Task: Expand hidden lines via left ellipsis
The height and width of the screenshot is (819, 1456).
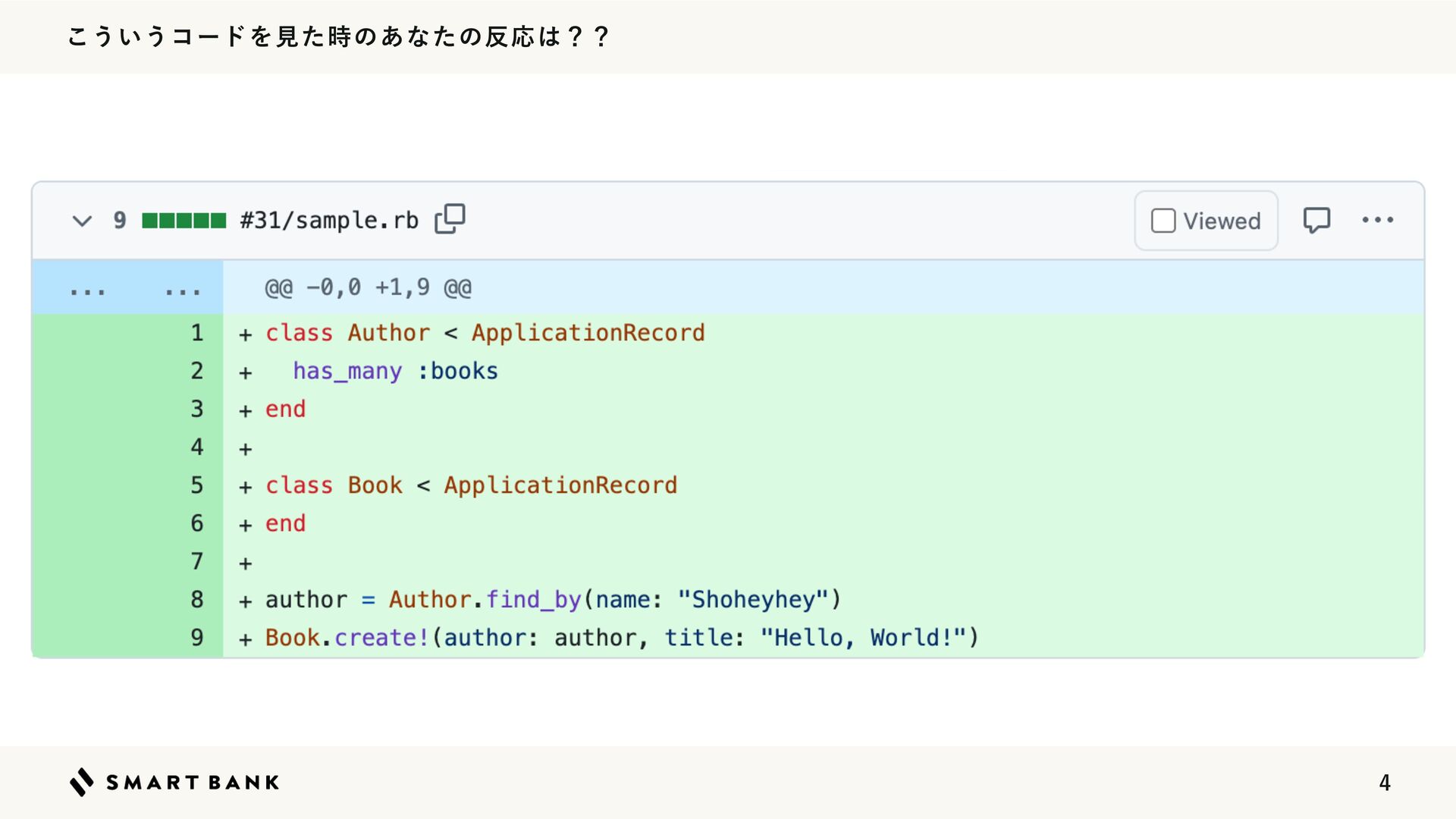Action: click(87, 288)
